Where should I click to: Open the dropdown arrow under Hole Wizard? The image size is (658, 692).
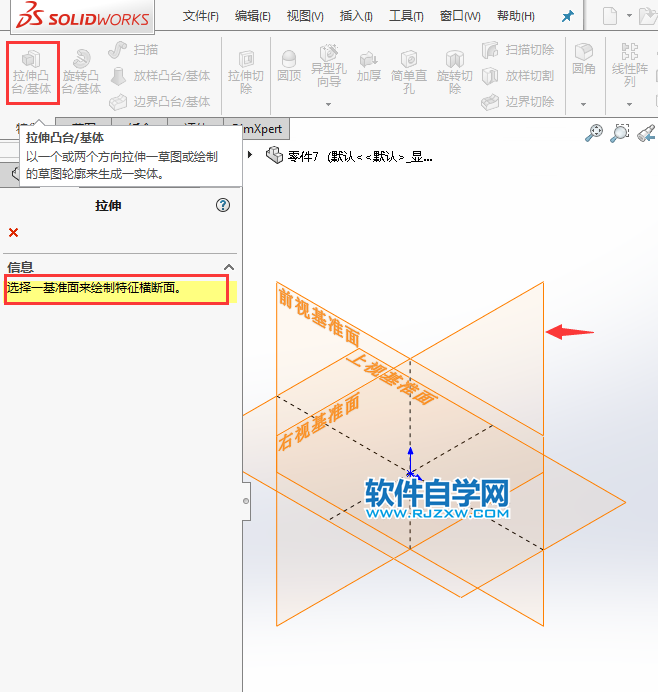(x=328, y=105)
